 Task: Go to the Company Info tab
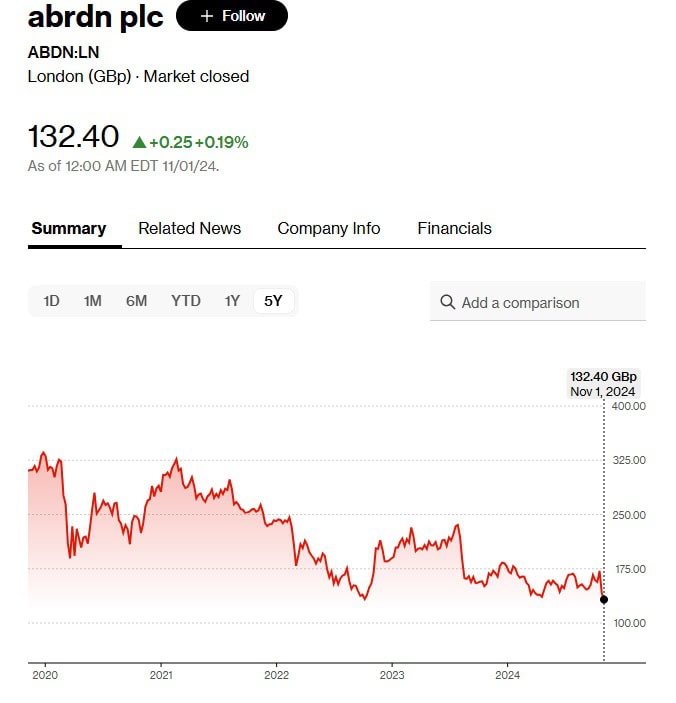click(328, 228)
